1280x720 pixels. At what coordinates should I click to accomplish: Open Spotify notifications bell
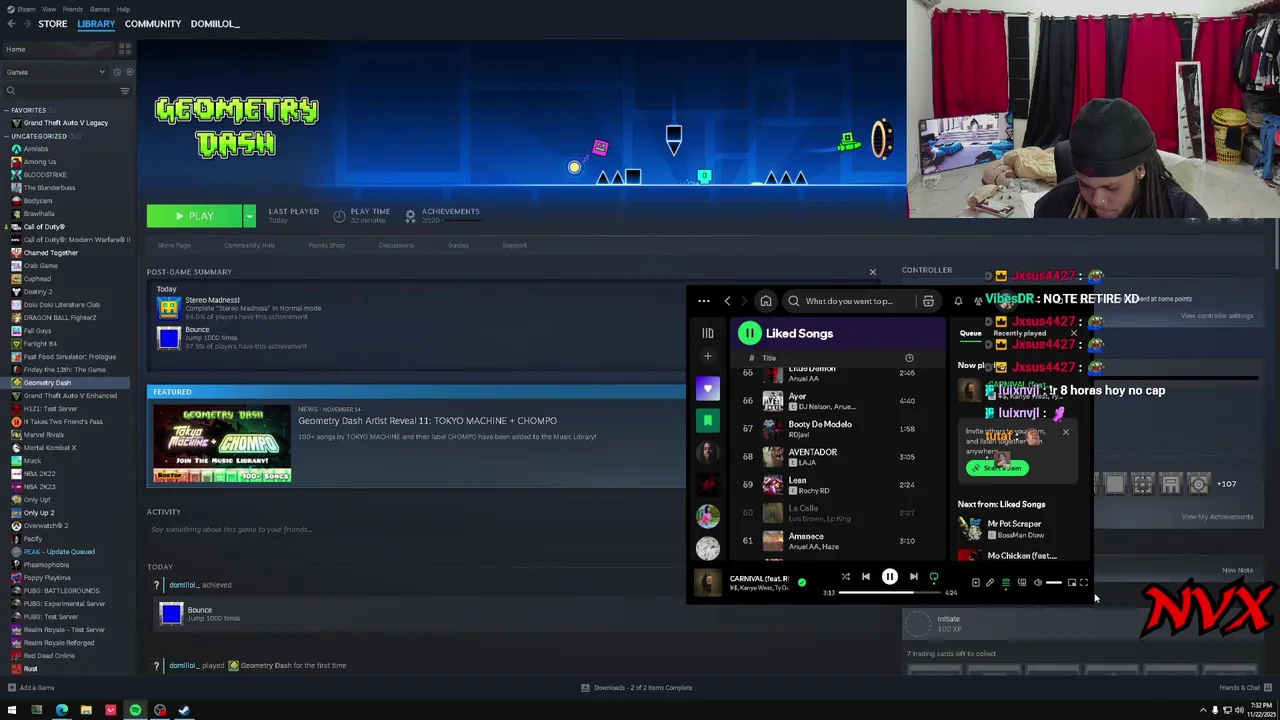[958, 301]
